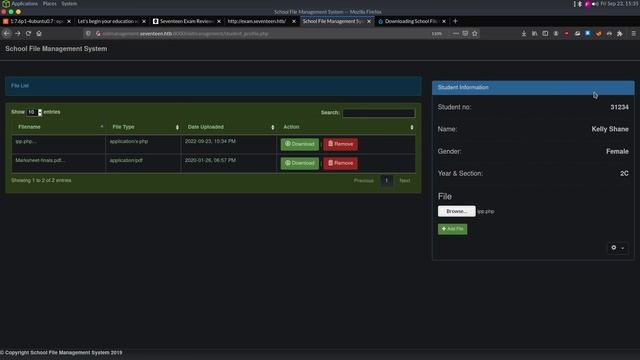Sort table by File Type column
This screenshot has height=360, width=640.
tap(143, 127)
